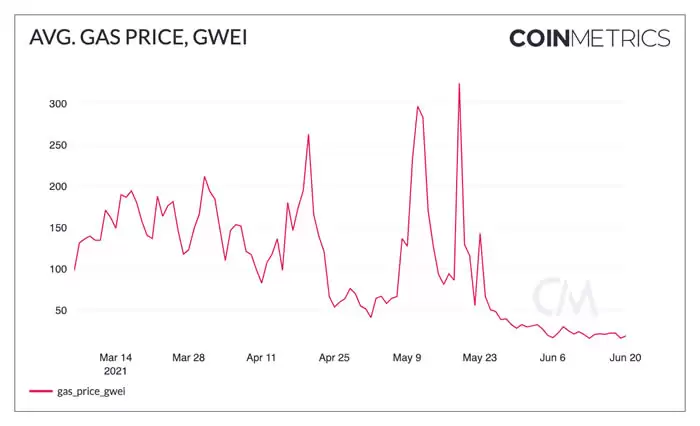Image resolution: width=700 pixels, height=426 pixels.
Task: Click the Mar 14 date label
Action: [116, 357]
